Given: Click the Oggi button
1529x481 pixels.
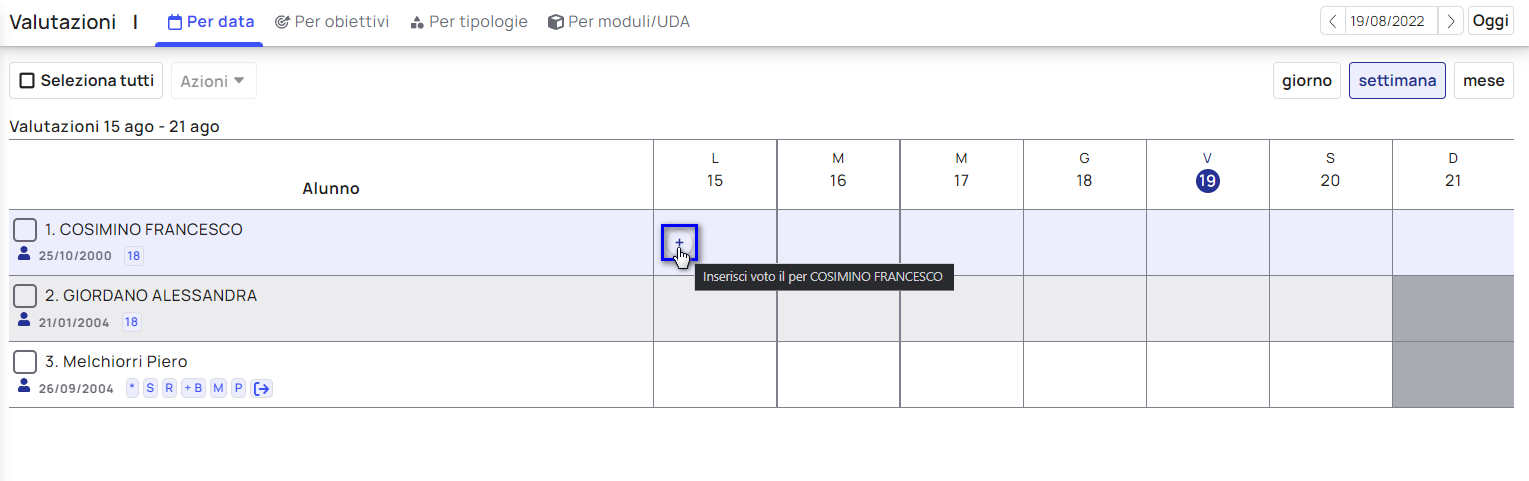Looking at the screenshot, I should pos(1490,21).
